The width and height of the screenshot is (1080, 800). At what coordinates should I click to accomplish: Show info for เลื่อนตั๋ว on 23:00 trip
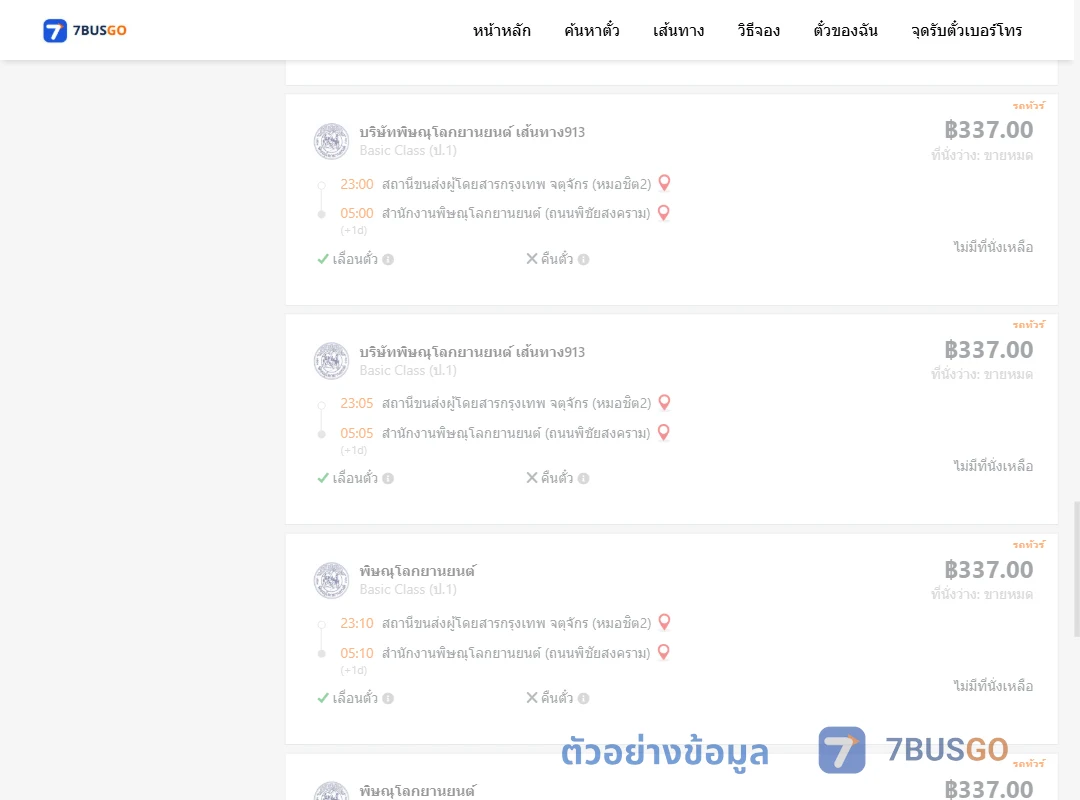pyautogui.click(x=388, y=260)
